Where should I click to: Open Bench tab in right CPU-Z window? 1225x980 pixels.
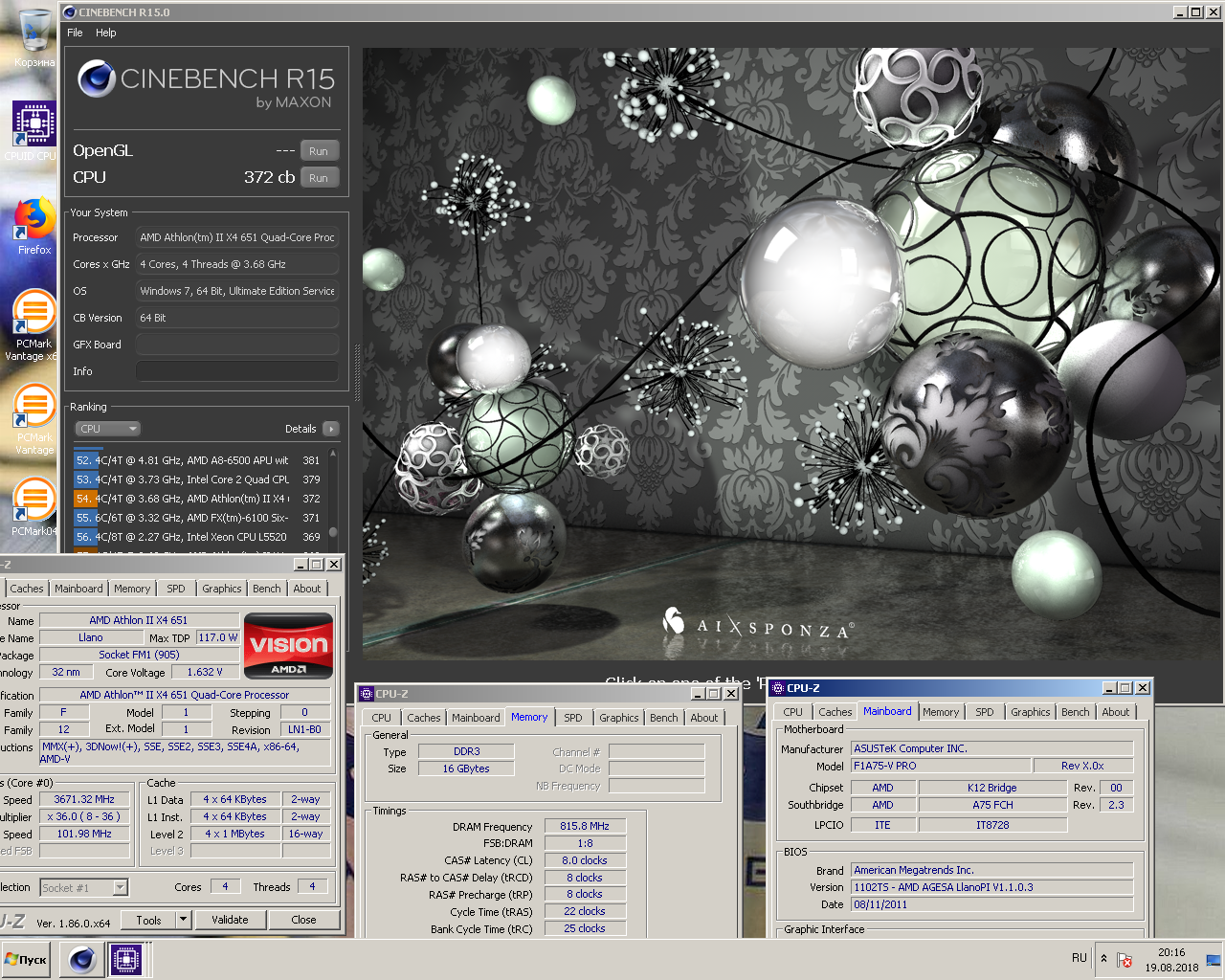click(x=1076, y=712)
